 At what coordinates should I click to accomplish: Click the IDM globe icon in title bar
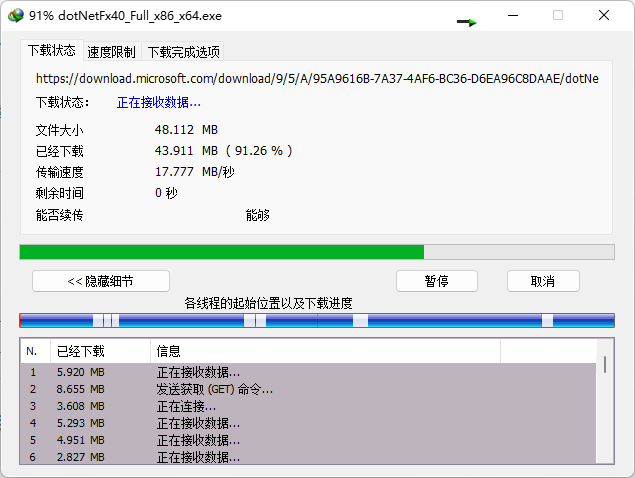(16, 15)
